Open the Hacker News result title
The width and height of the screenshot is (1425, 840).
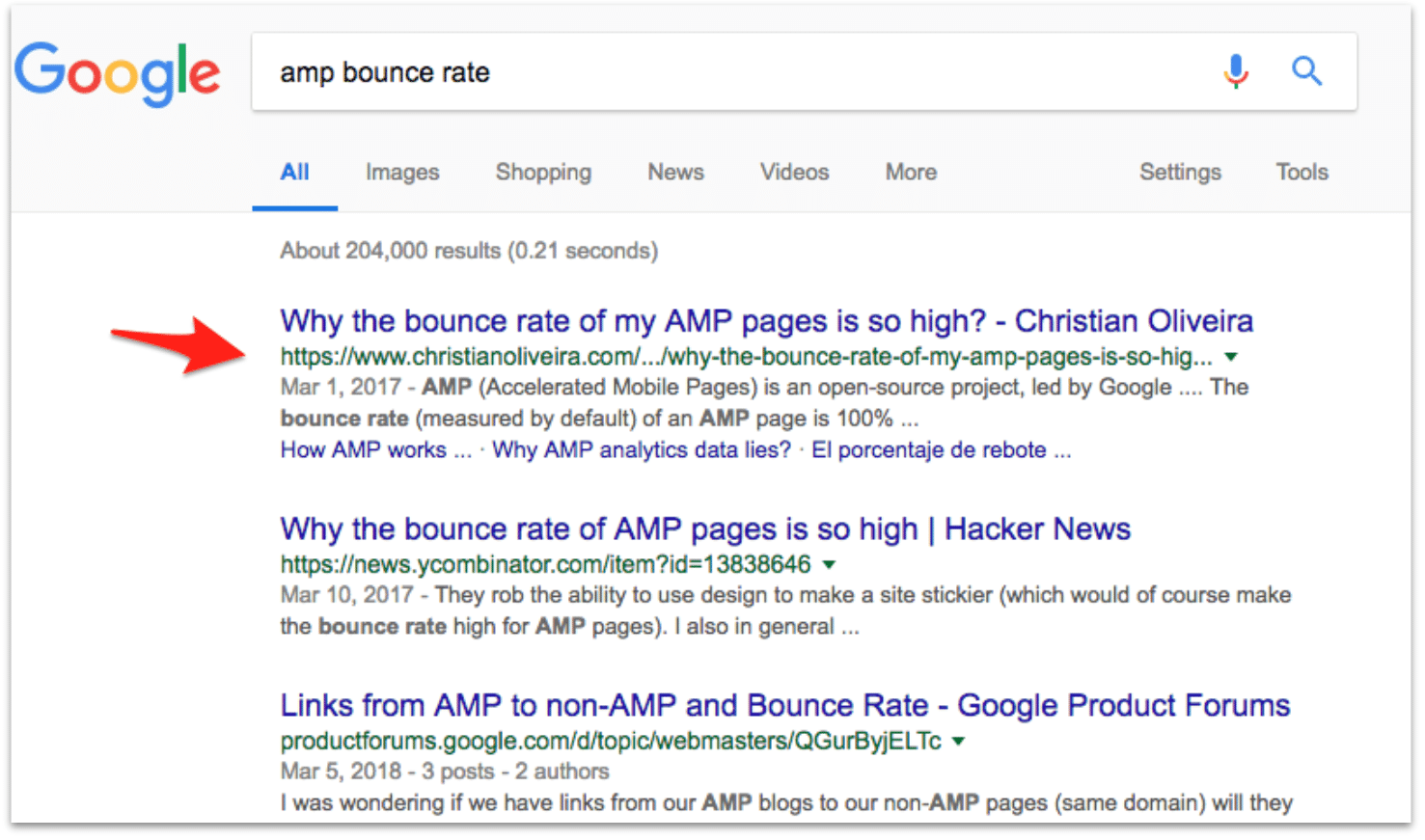click(705, 529)
